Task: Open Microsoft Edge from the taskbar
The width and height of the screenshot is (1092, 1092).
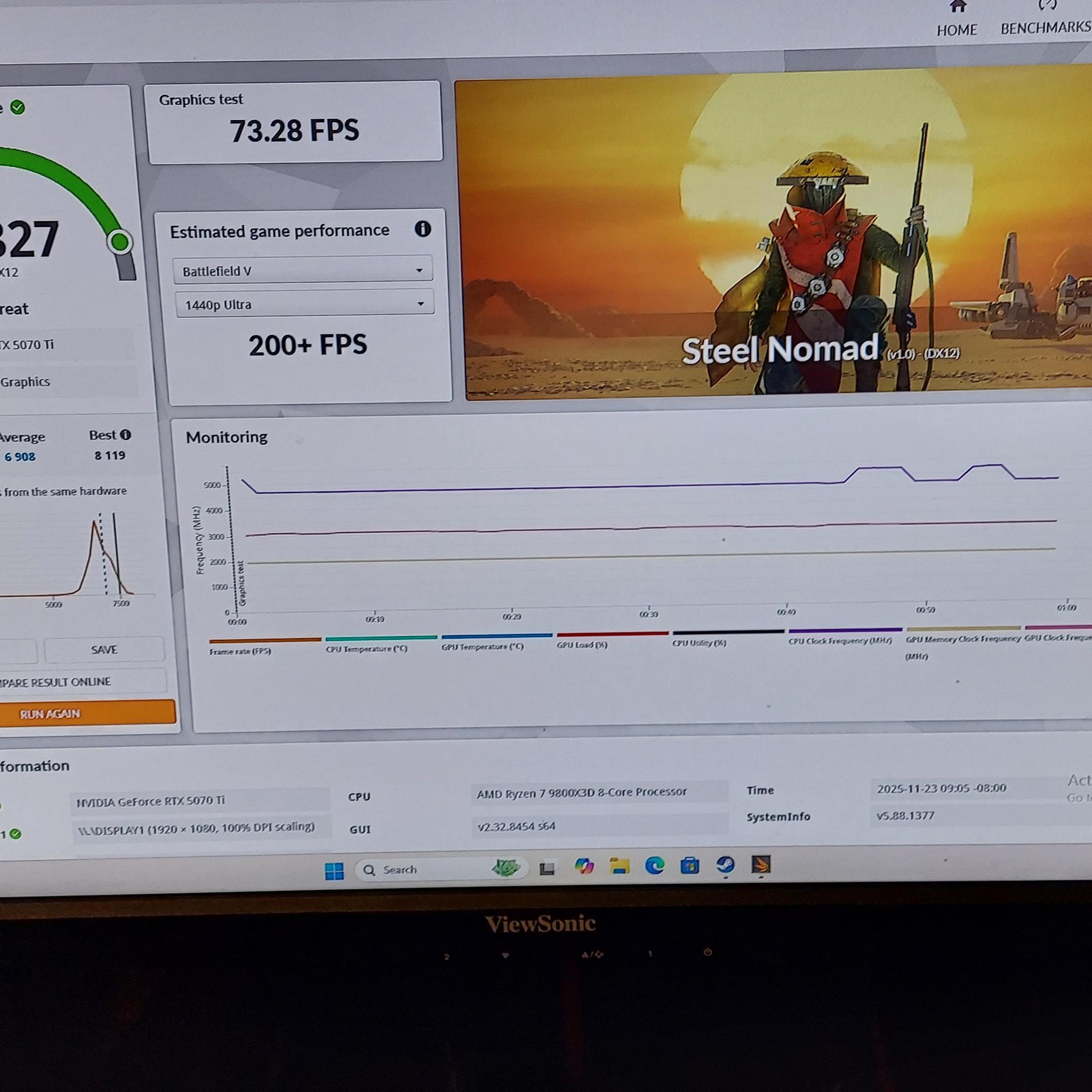Action: tap(655, 865)
